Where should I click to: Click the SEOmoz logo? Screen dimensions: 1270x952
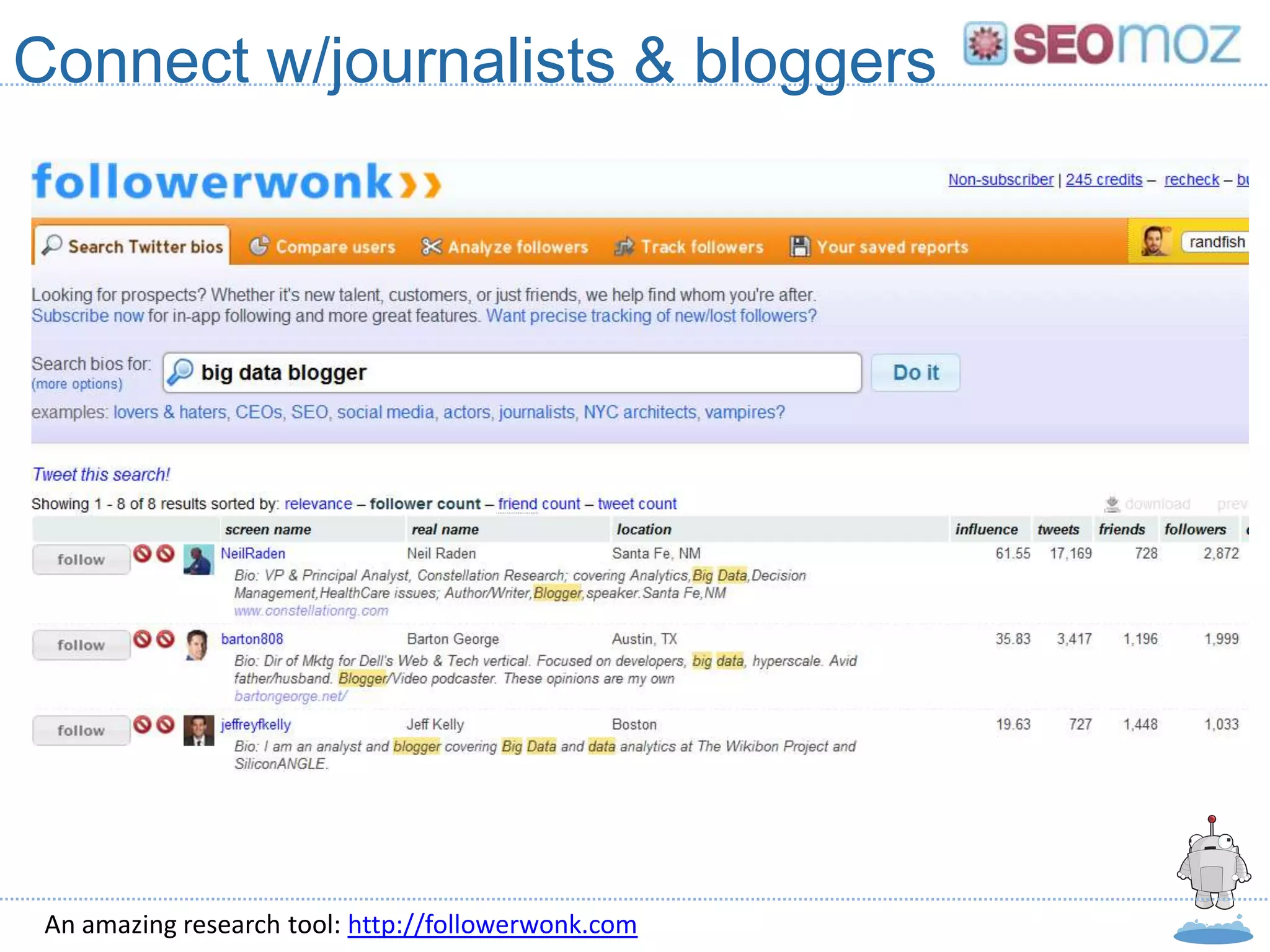pyautogui.click(x=1103, y=43)
